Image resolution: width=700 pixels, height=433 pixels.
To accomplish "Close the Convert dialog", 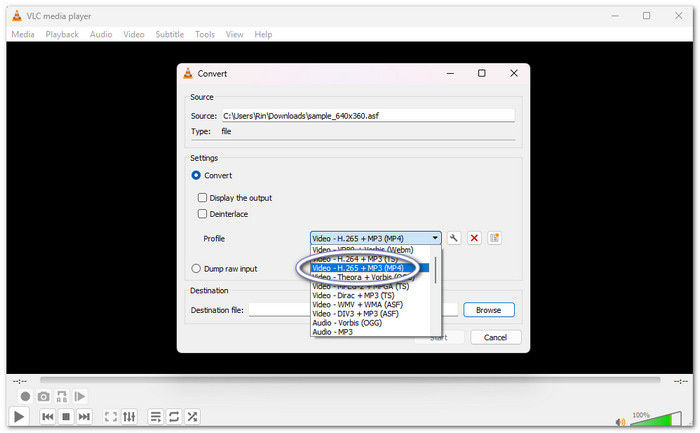I will (514, 73).
